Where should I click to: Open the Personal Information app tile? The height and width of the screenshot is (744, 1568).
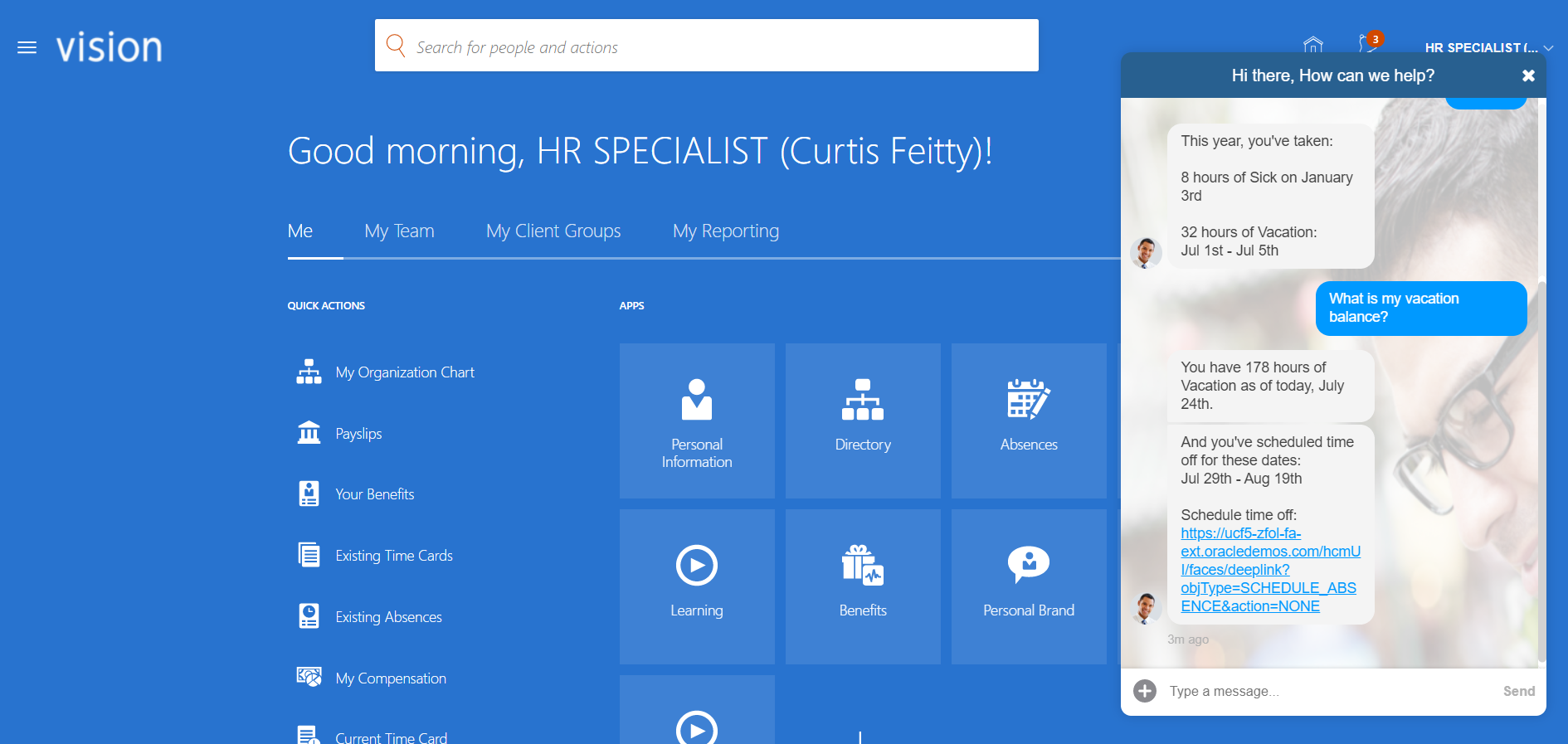[x=697, y=421]
